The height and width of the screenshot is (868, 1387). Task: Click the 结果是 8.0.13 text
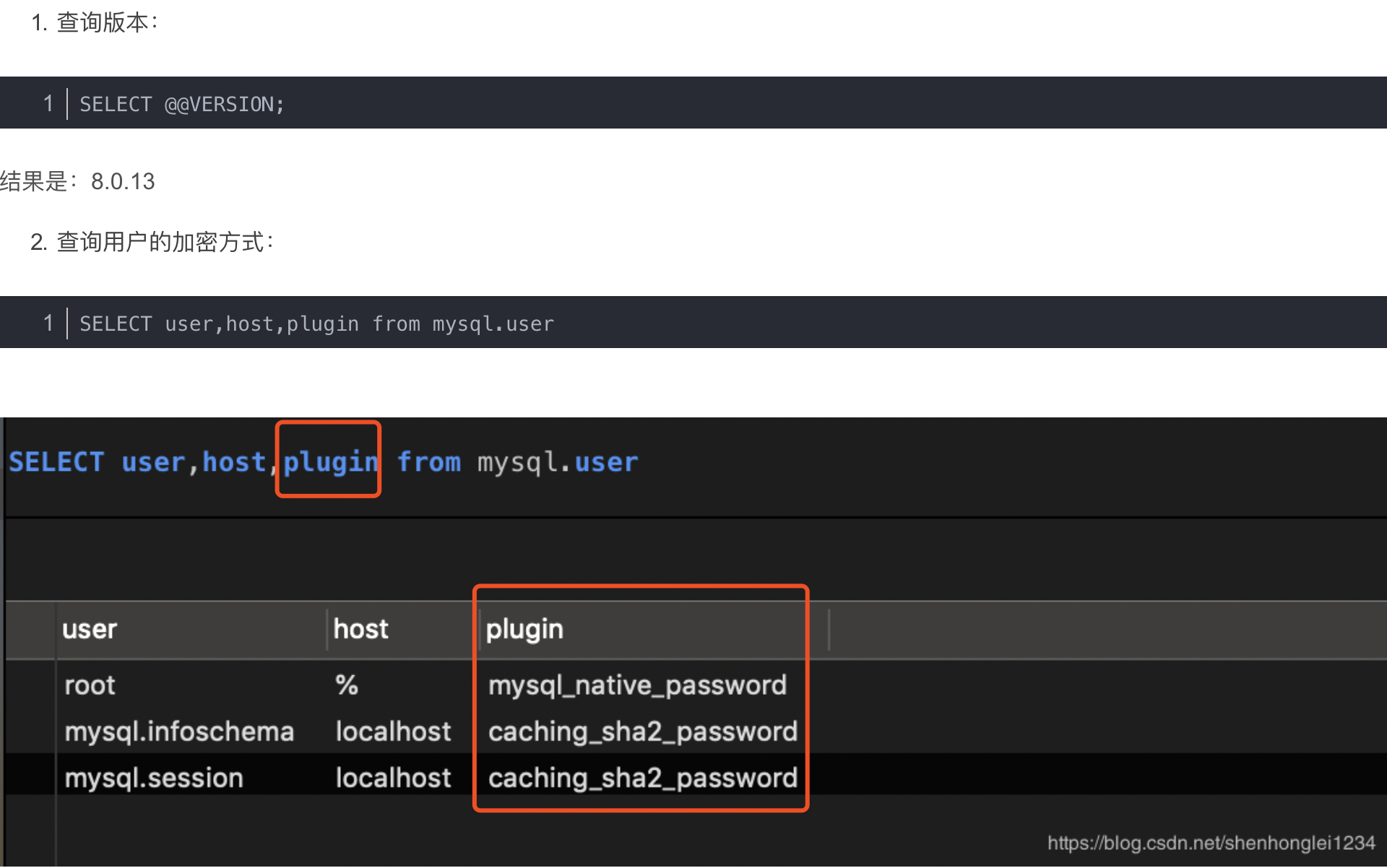click(x=77, y=181)
